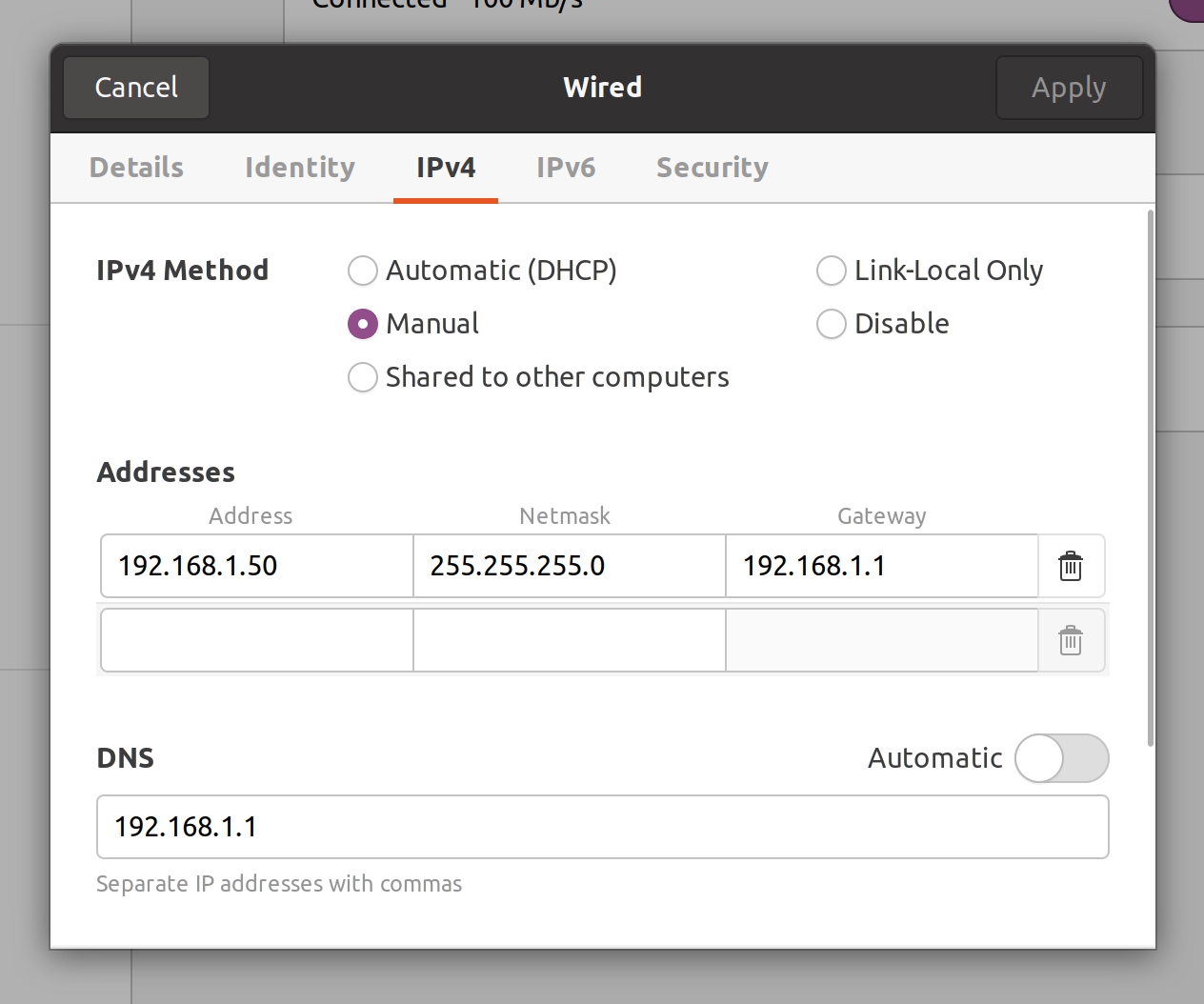Image resolution: width=1204 pixels, height=1004 pixels.
Task: Click the address field containing 192.168.1.50
Action: point(256,566)
